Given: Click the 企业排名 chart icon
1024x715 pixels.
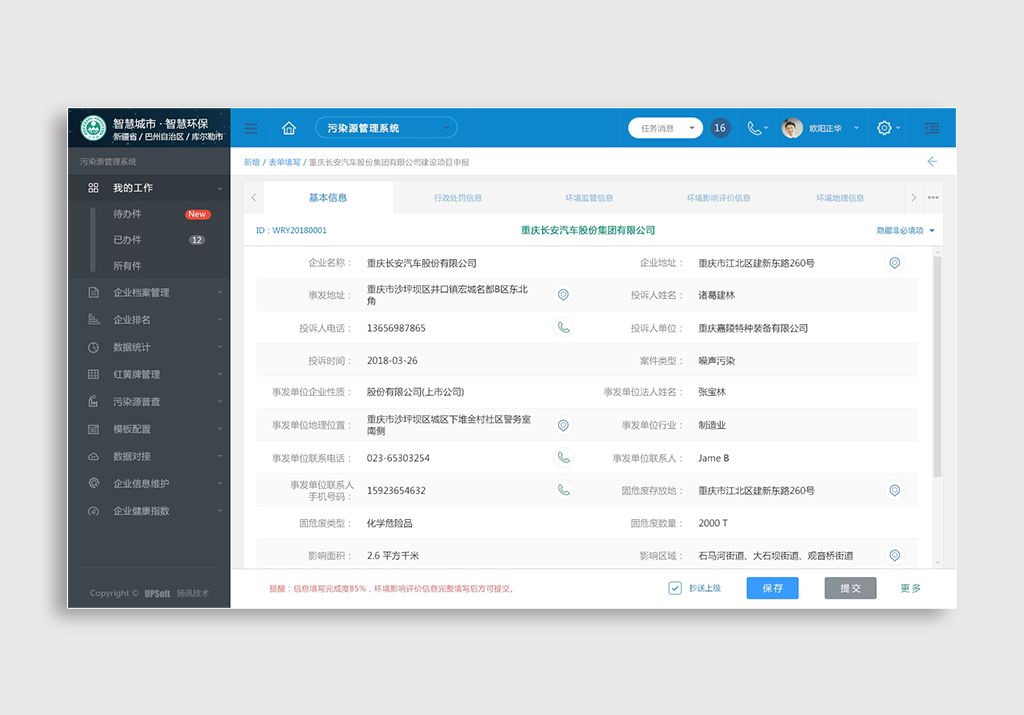Looking at the screenshot, I should coord(93,319).
